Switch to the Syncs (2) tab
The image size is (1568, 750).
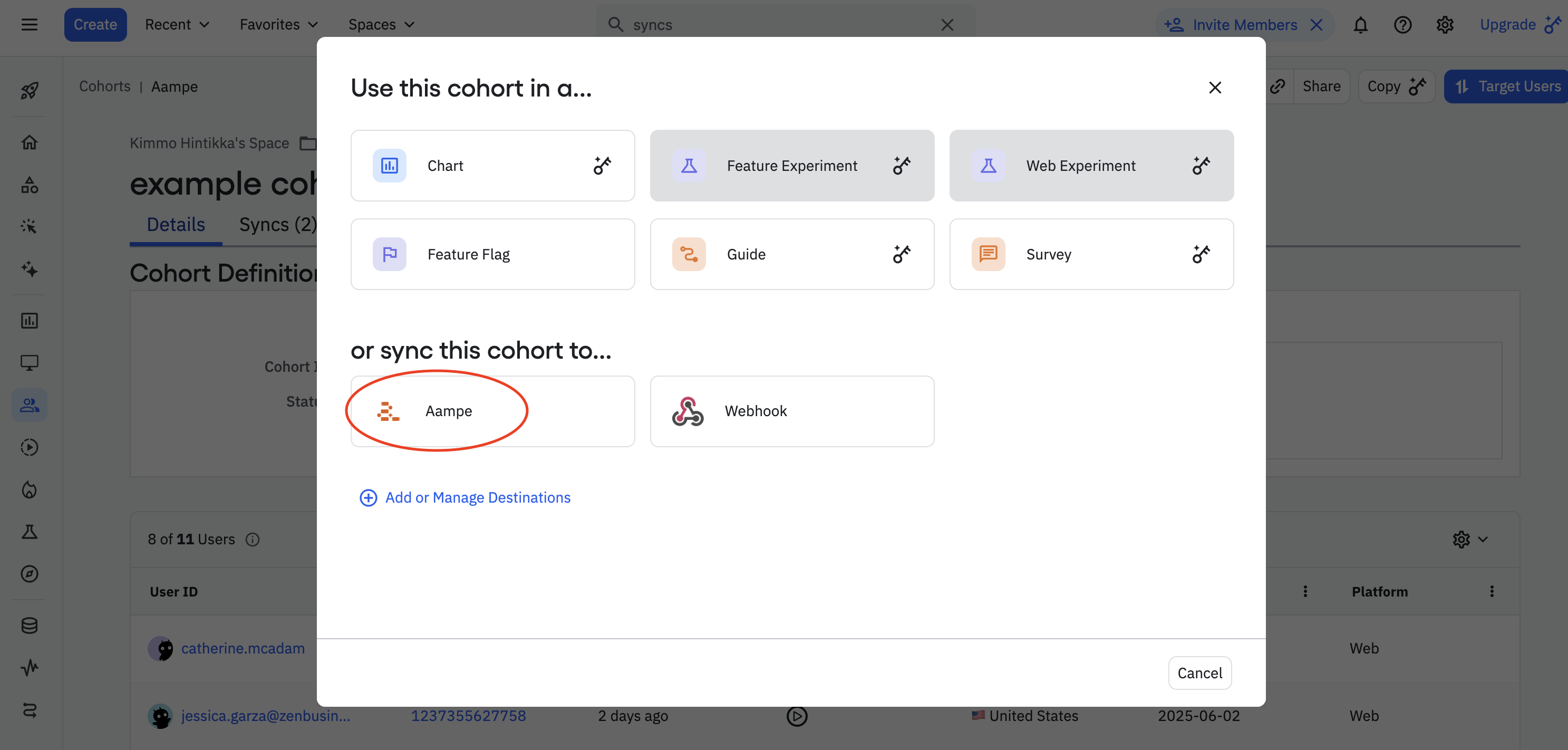(x=277, y=225)
